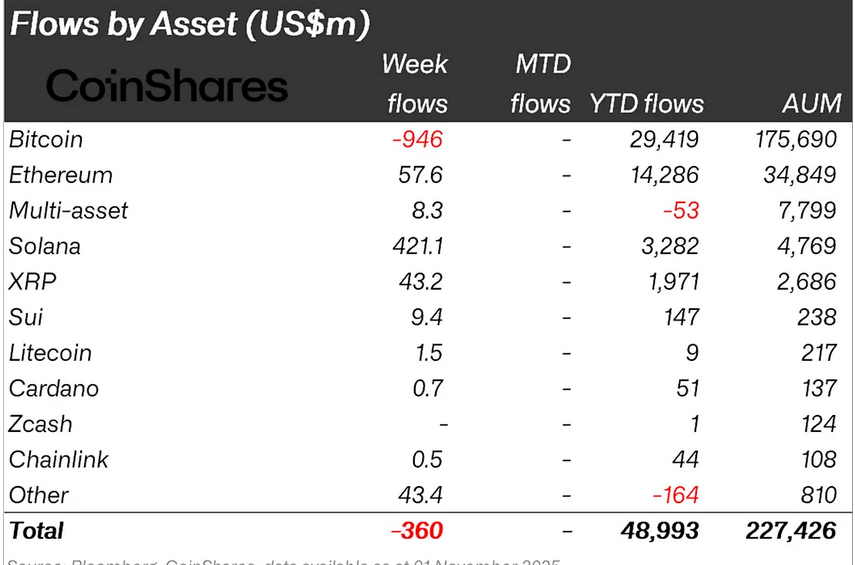Select the MTD flows column header
The height and width of the screenshot is (565, 855).
[540, 84]
